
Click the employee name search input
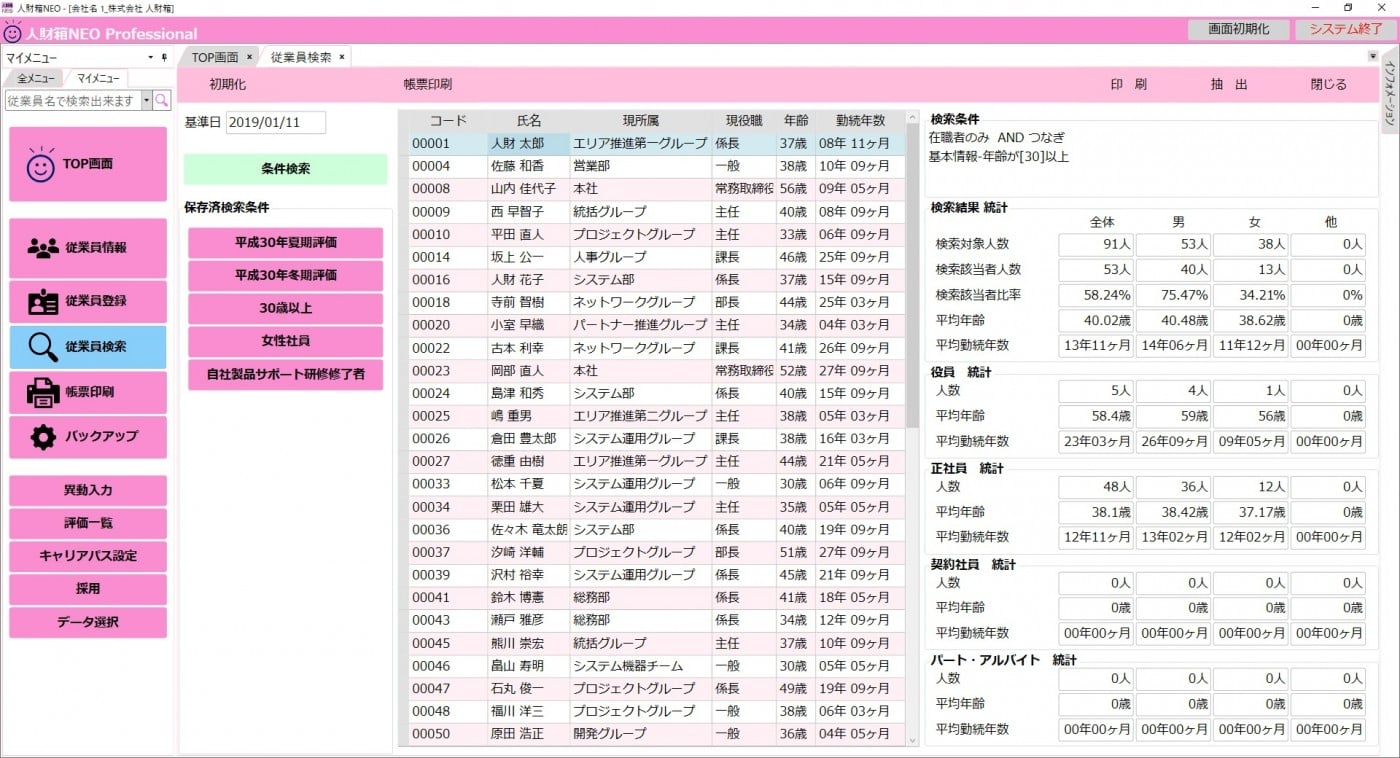coord(73,101)
